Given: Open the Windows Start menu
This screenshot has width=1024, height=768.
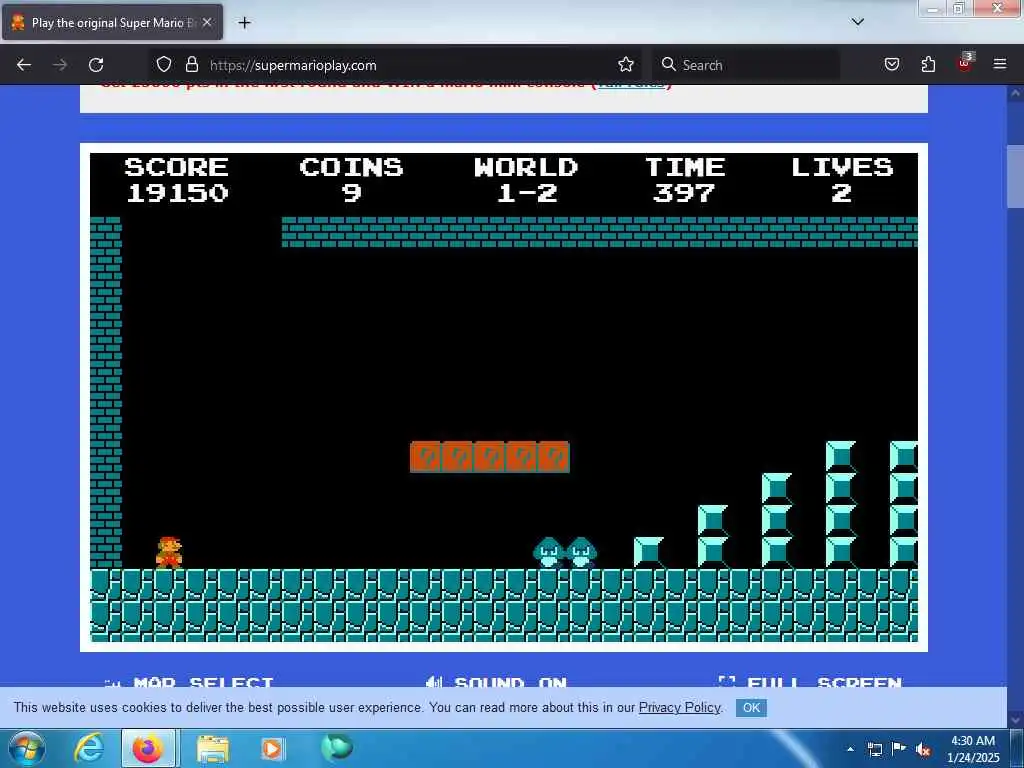Looking at the screenshot, I should click(27, 748).
